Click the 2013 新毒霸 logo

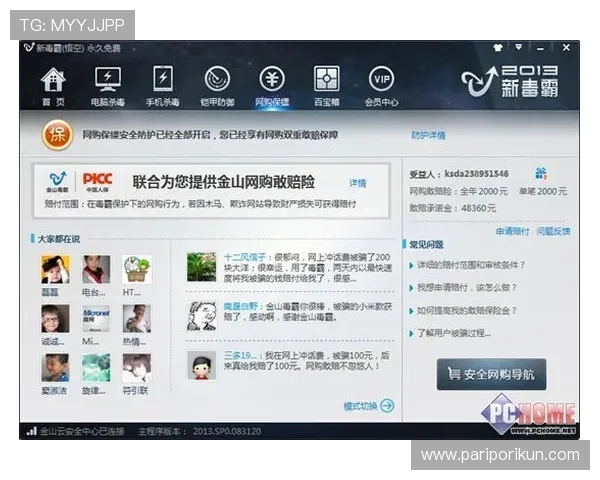510,81
